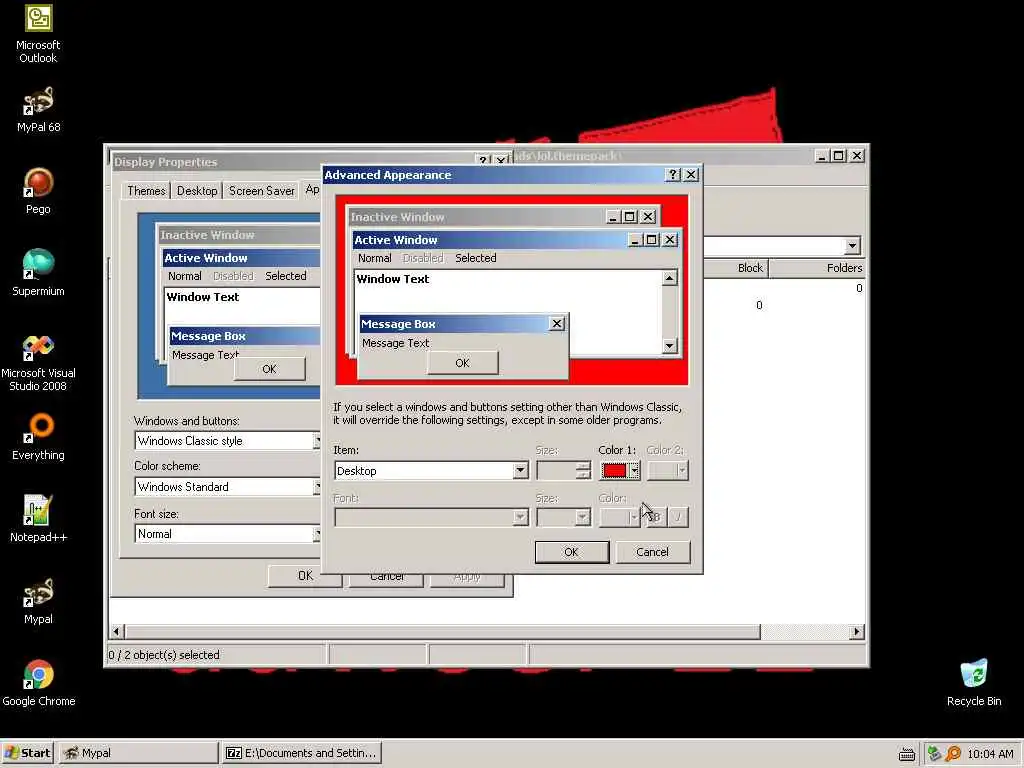Click the Block column header in 7-Zip window
Image resolution: width=1024 pixels, height=768 pixels.
click(737, 268)
